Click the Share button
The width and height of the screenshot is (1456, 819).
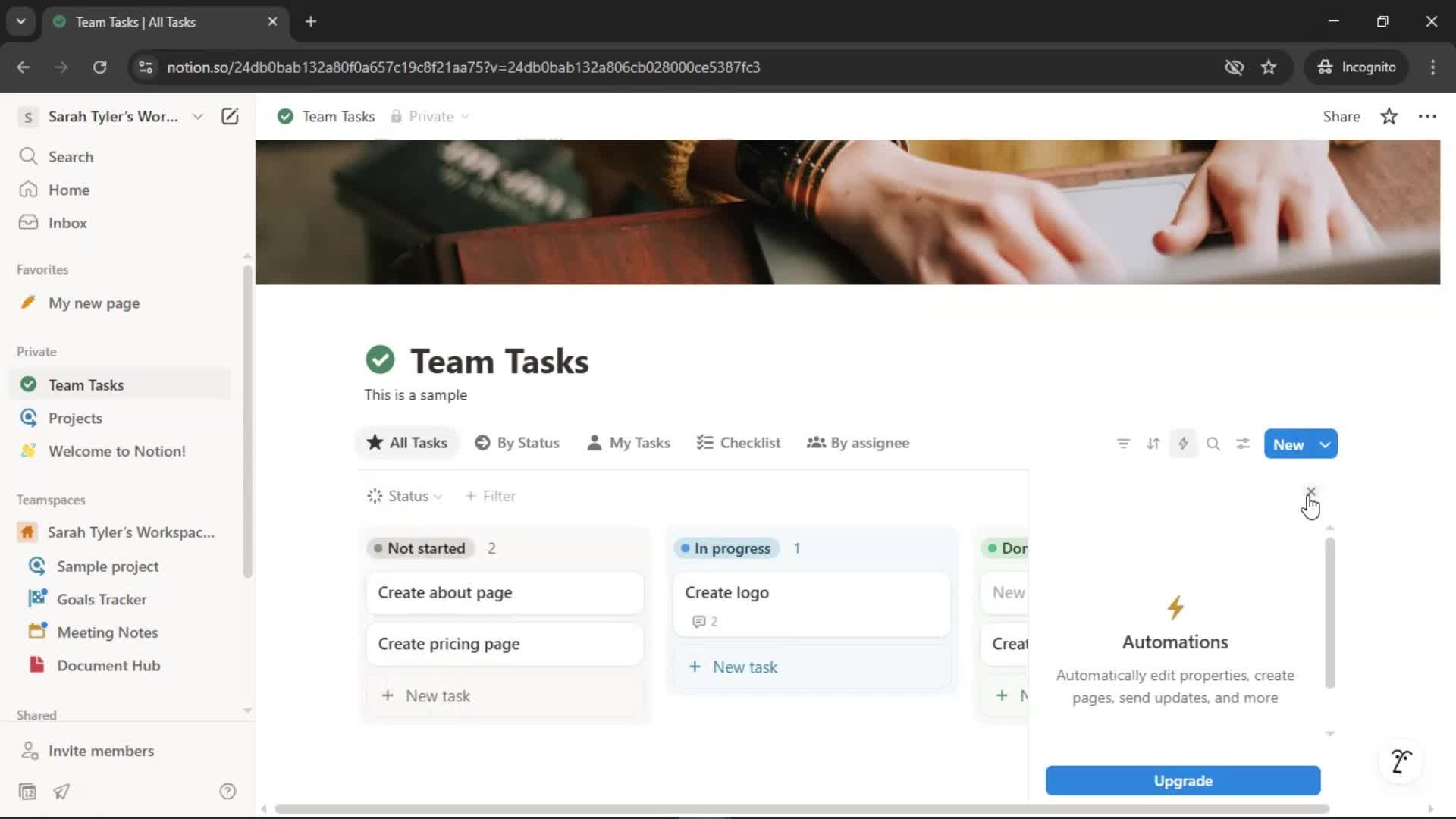1341,116
